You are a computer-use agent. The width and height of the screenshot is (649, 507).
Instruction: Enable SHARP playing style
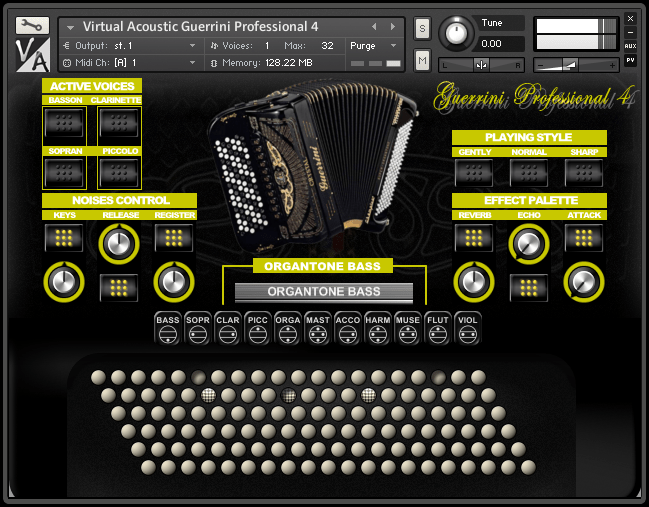[584, 173]
